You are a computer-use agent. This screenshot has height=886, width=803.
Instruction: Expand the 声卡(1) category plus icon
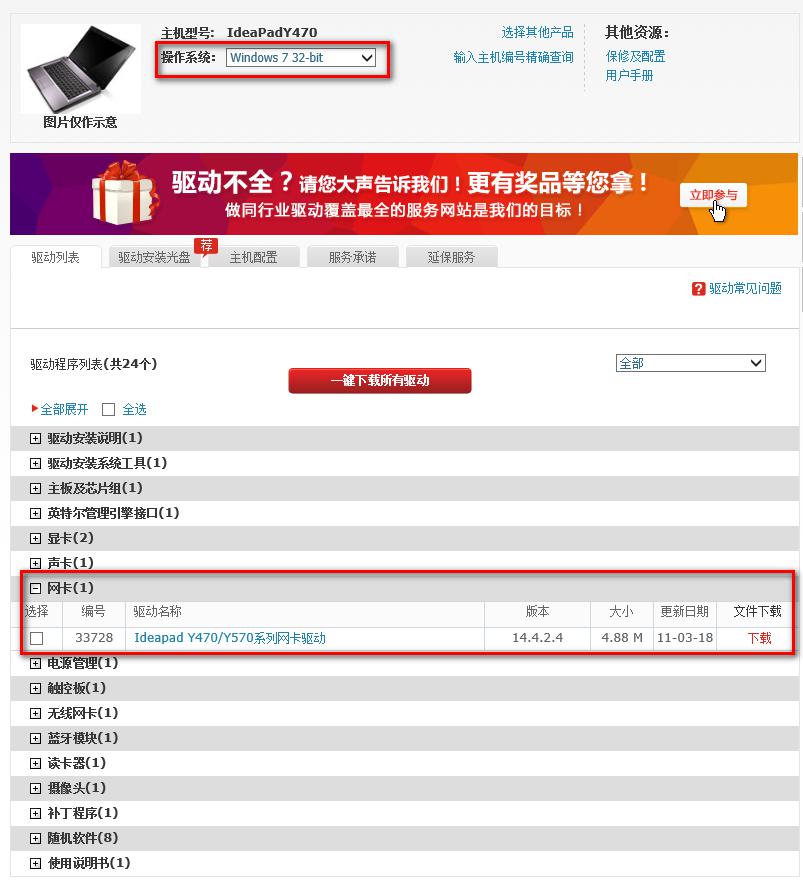pos(35,563)
